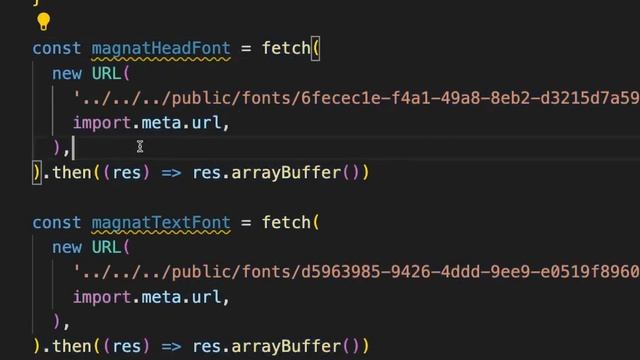
Task: Click the font path string starting with 6fecec1e
Action: [356, 98]
